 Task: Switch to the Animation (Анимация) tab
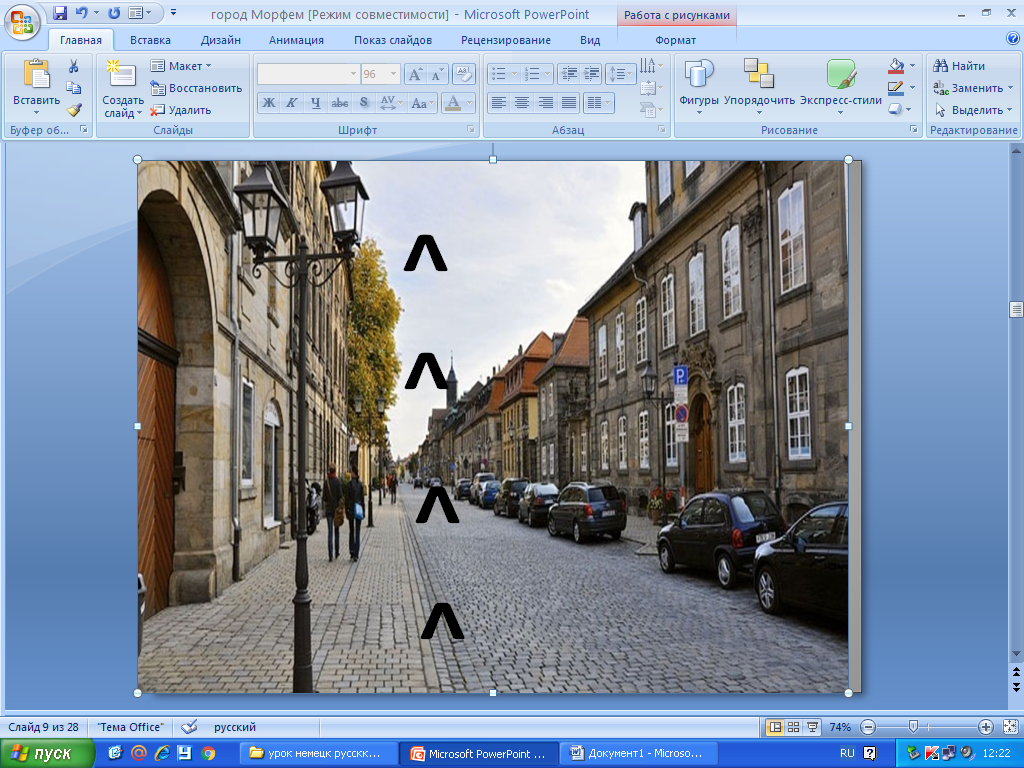point(296,40)
